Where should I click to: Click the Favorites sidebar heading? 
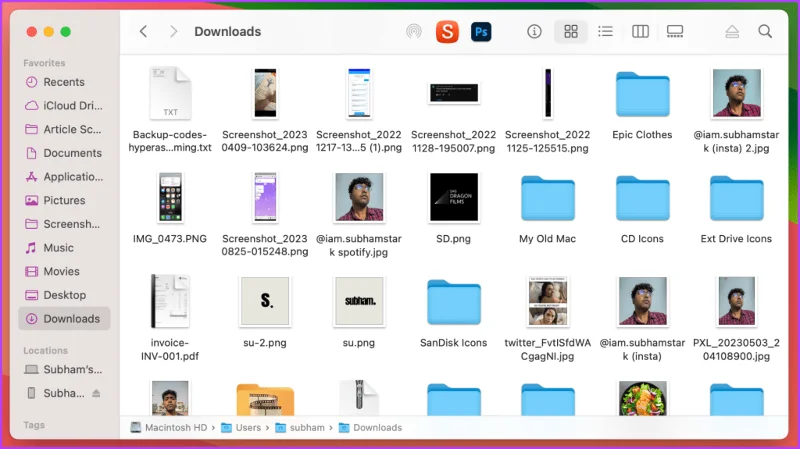[x=44, y=63]
